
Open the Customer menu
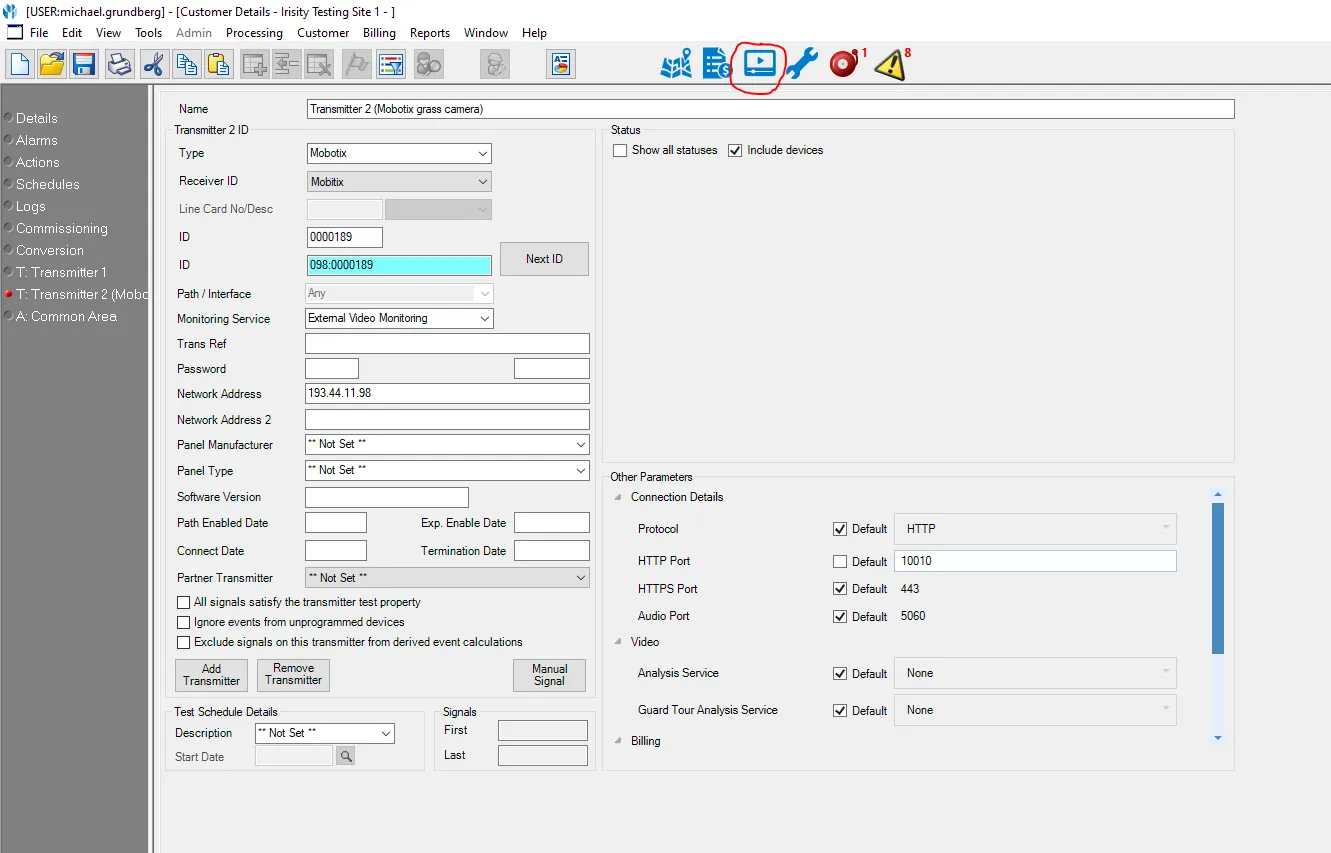323,33
